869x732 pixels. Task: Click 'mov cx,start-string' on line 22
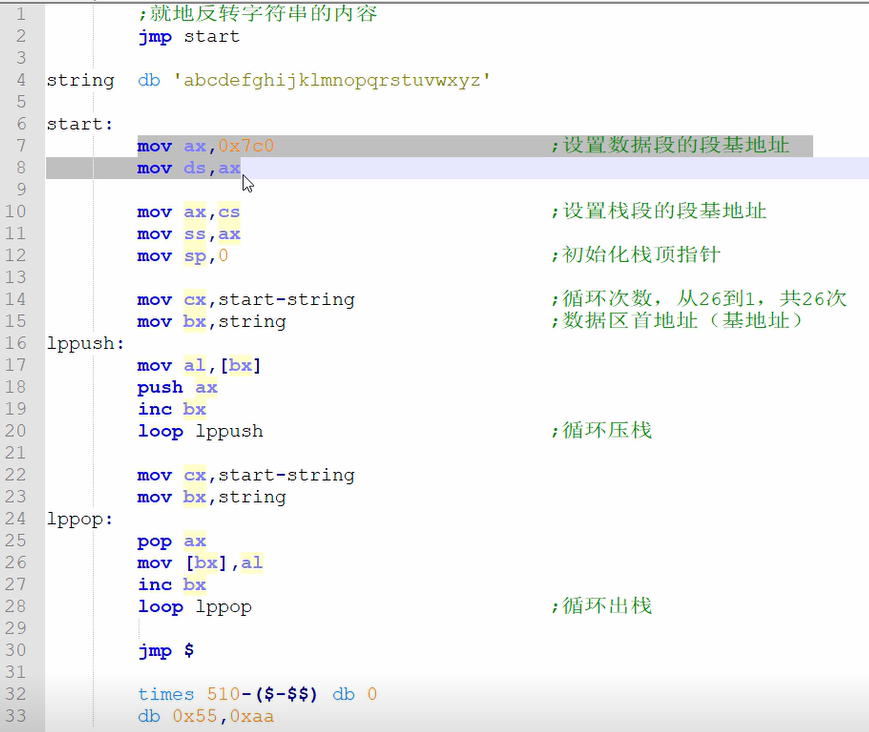pyautogui.click(x=246, y=475)
